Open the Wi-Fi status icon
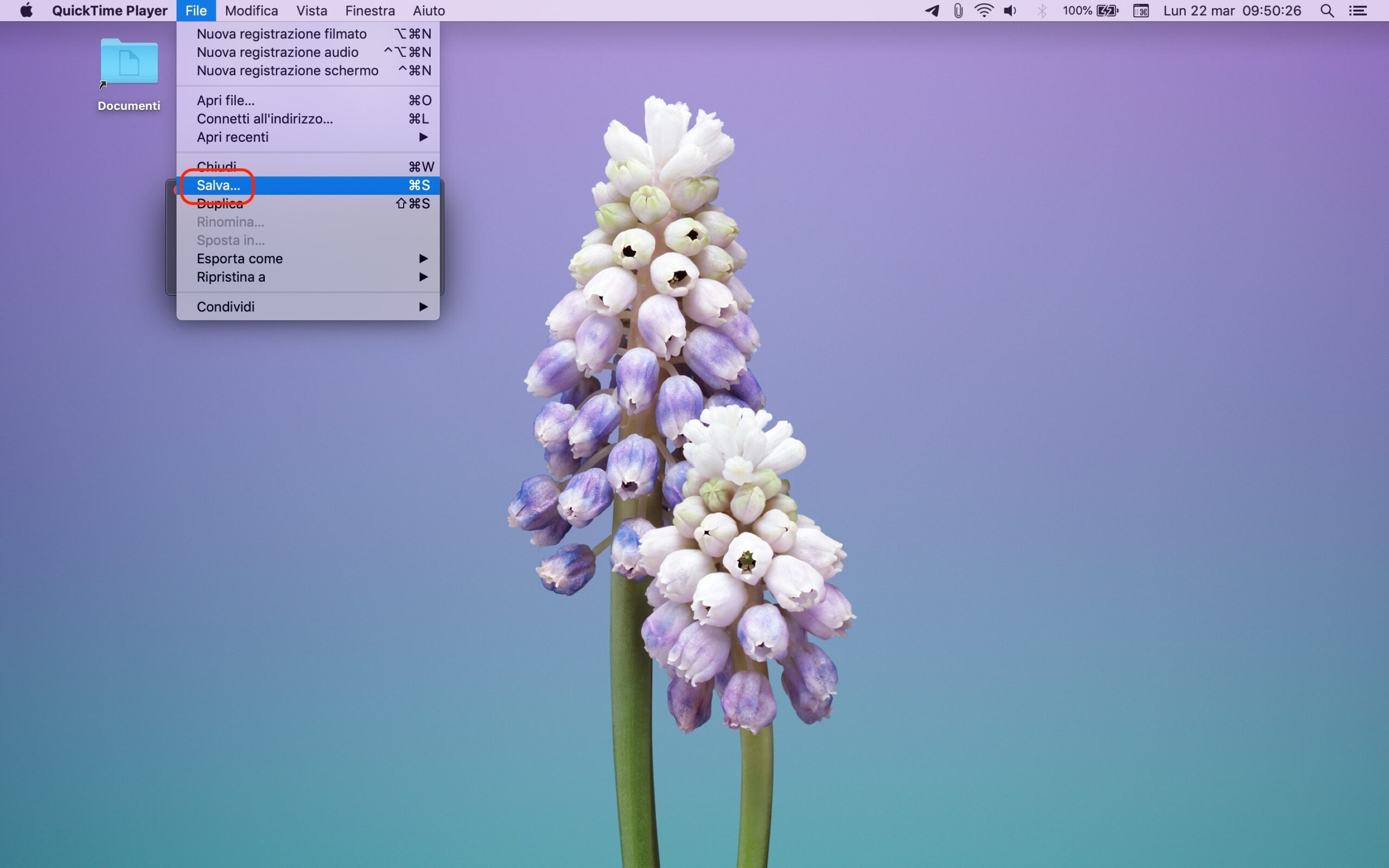1389x868 pixels. (984, 10)
